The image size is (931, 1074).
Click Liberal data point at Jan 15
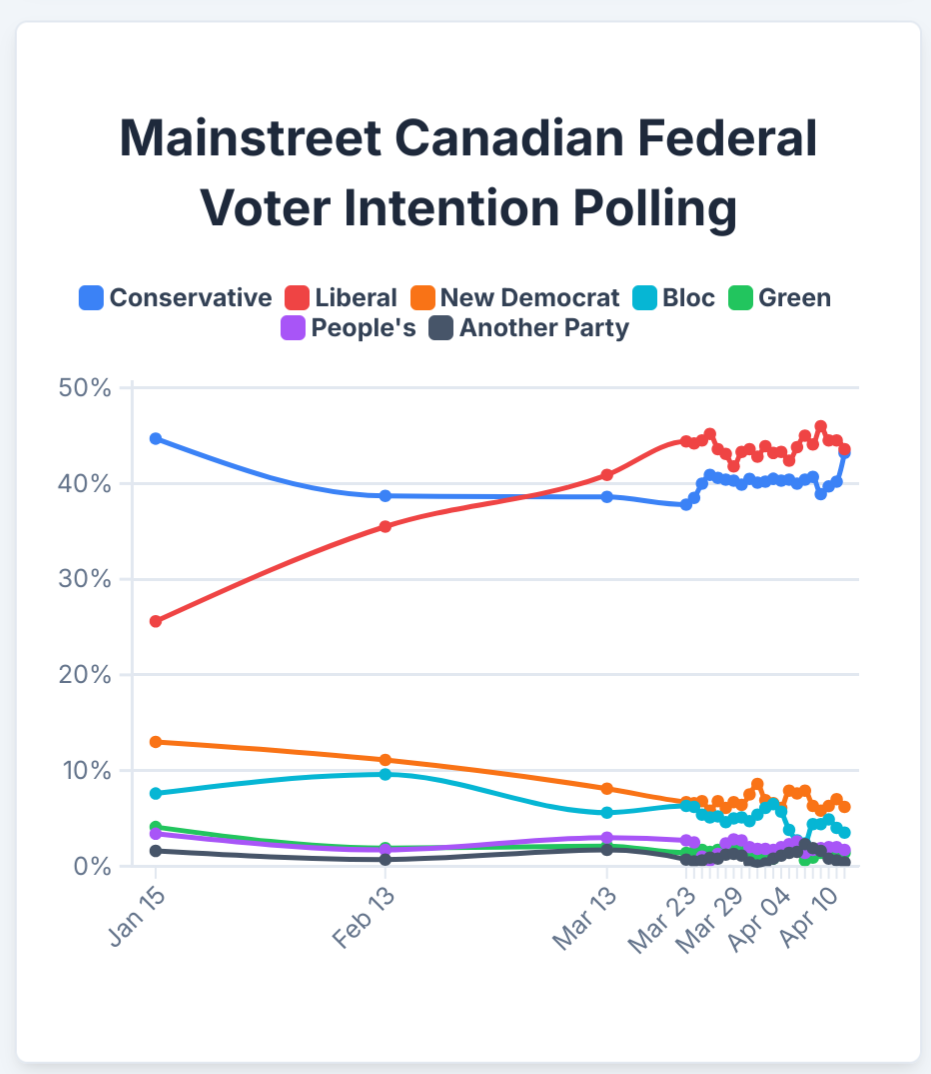click(x=155, y=621)
